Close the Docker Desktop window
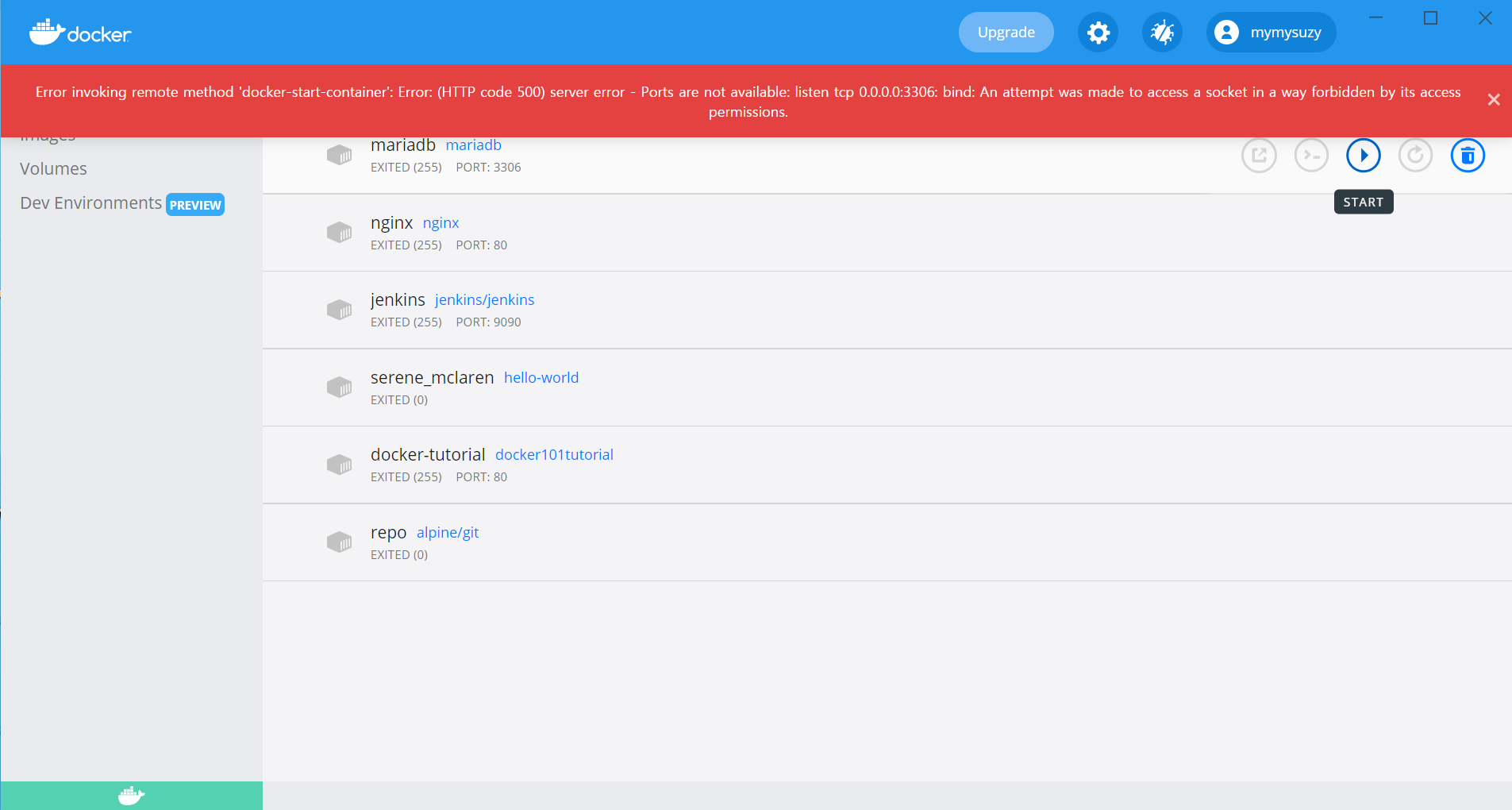This screenshot has height=810, width=1512. (x=1485, y=17)
